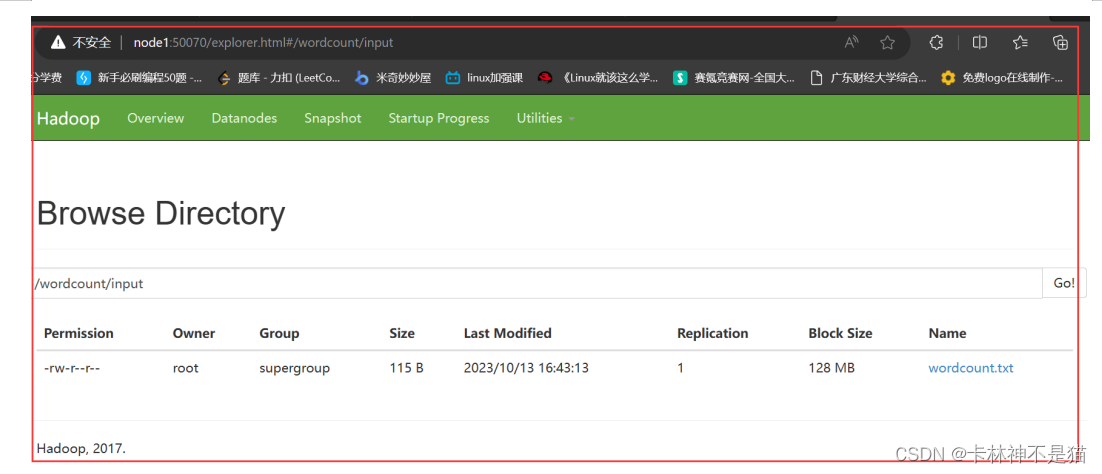Click the Group column header
Image resolution: width=1102 pixels, height=474 pixels.
click(x=279, y=333)
